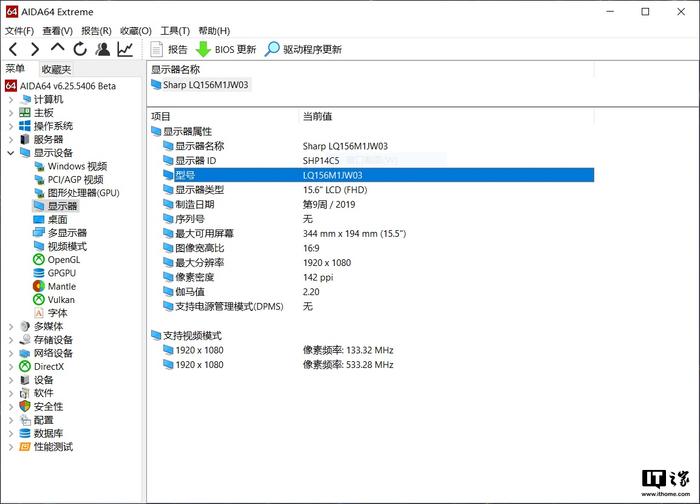This screenshot has height=504, width=700.
Task: Select the 多显示器 tree item
Action: 60,233
